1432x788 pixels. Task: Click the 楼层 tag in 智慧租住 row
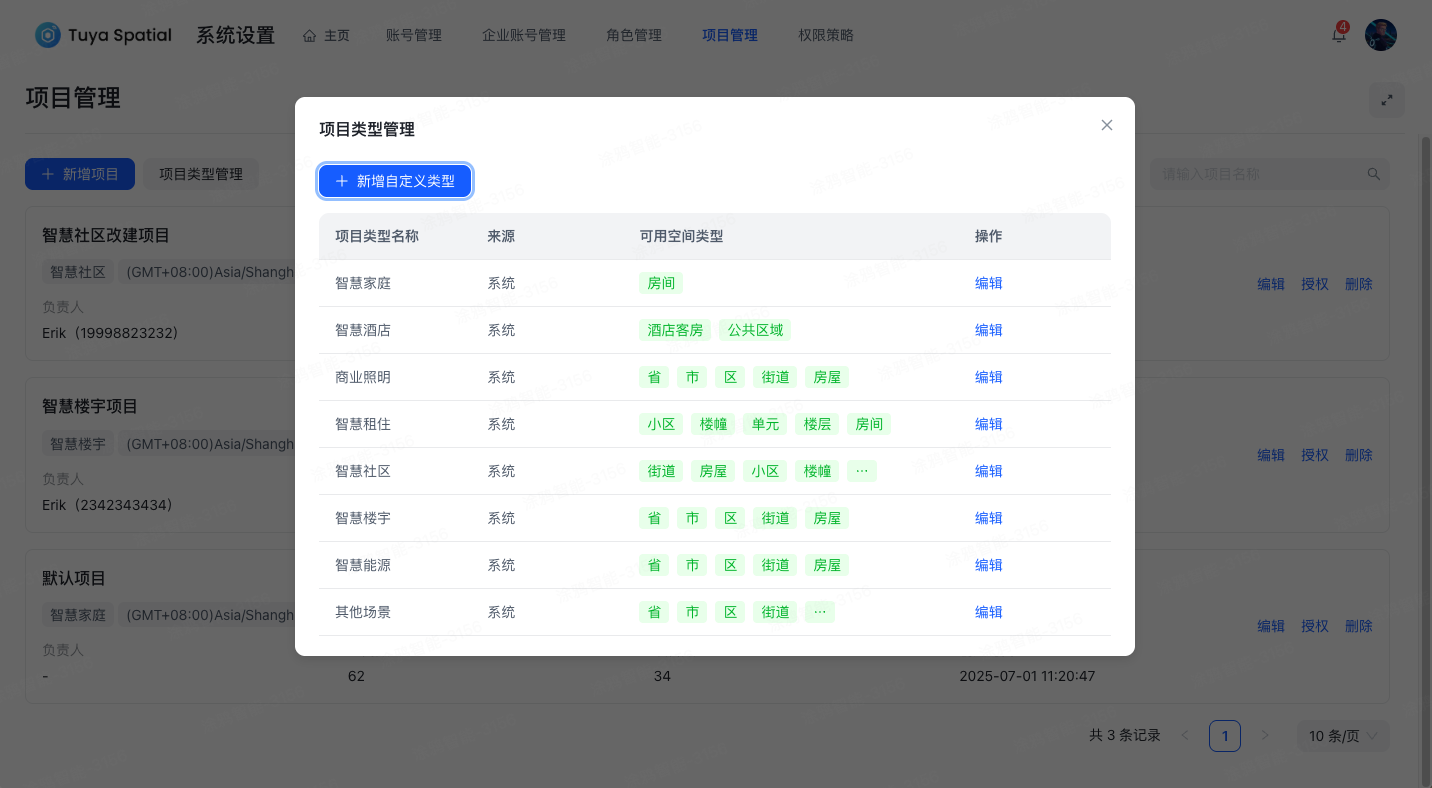[x=817, y=424]
